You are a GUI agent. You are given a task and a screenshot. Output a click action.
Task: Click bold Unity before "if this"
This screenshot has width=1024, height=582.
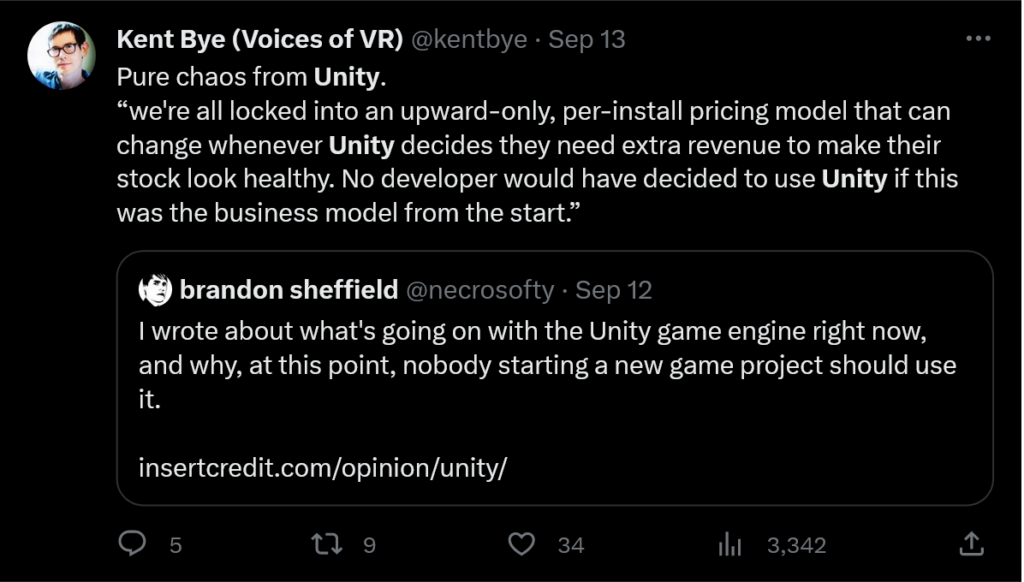(855, 180)
